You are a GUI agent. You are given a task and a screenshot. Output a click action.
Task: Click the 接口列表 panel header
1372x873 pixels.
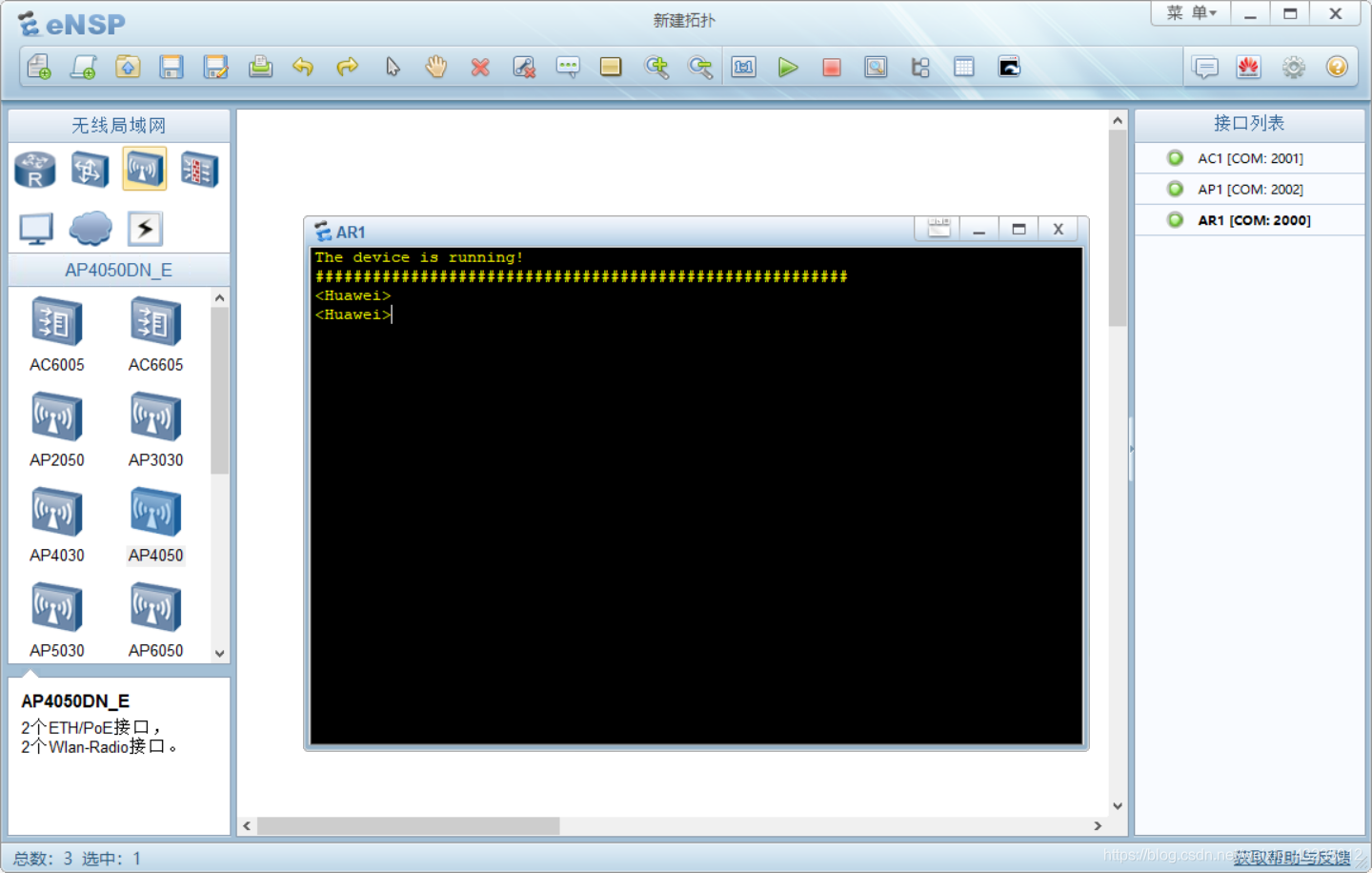click(x=1249, y=124)
